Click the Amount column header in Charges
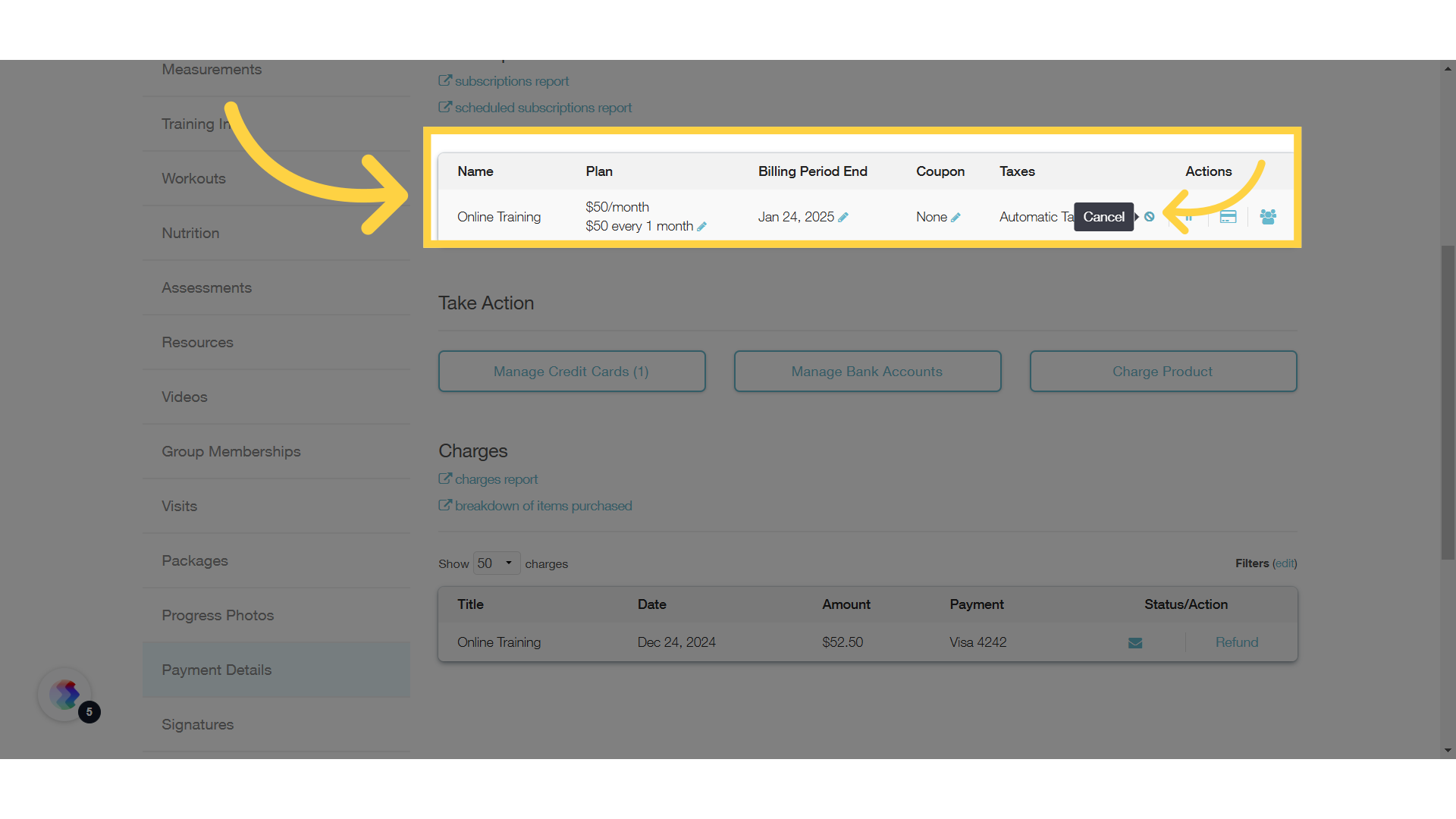The width and height of the screenshot is (1456, 819). 846,604
